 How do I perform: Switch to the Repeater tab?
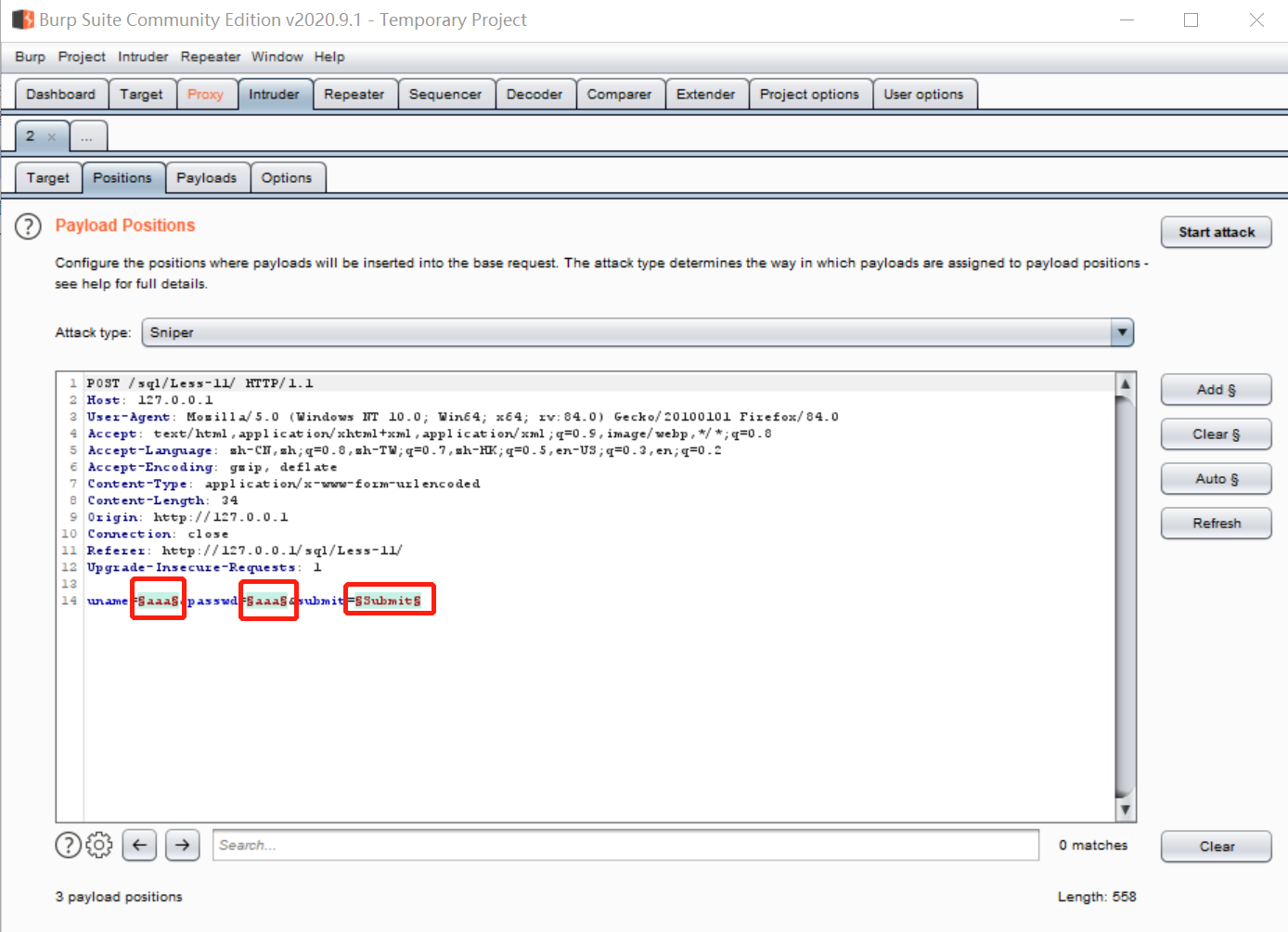tap(354, 94)
